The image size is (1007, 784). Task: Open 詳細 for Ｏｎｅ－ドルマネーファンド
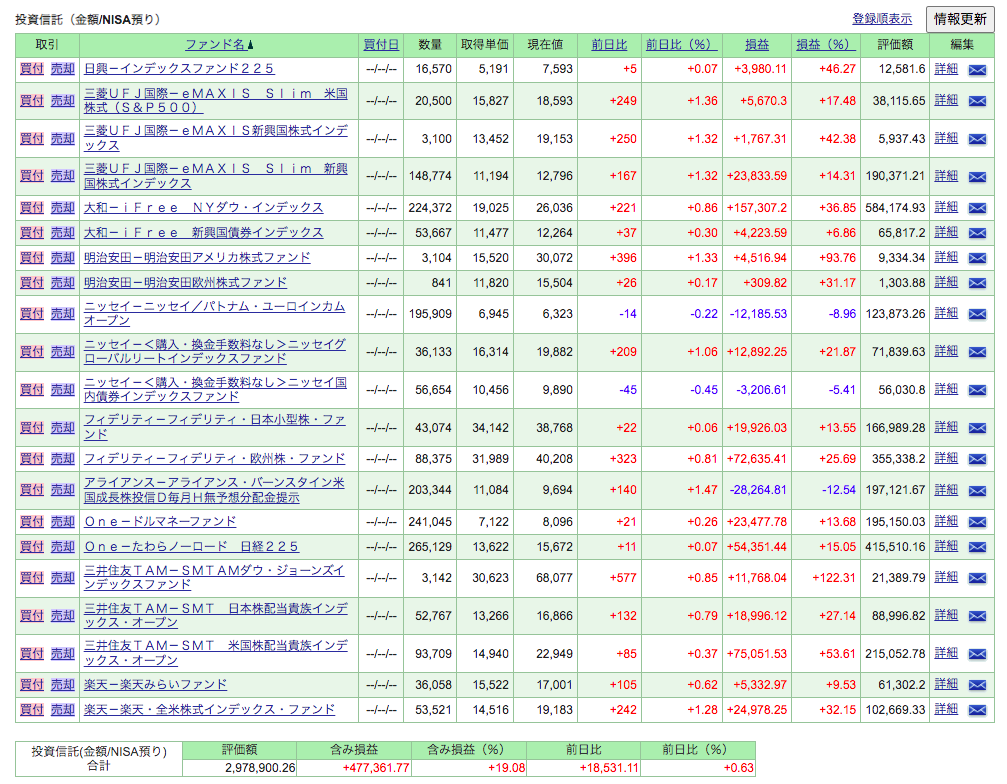click(x=946, y=521)
